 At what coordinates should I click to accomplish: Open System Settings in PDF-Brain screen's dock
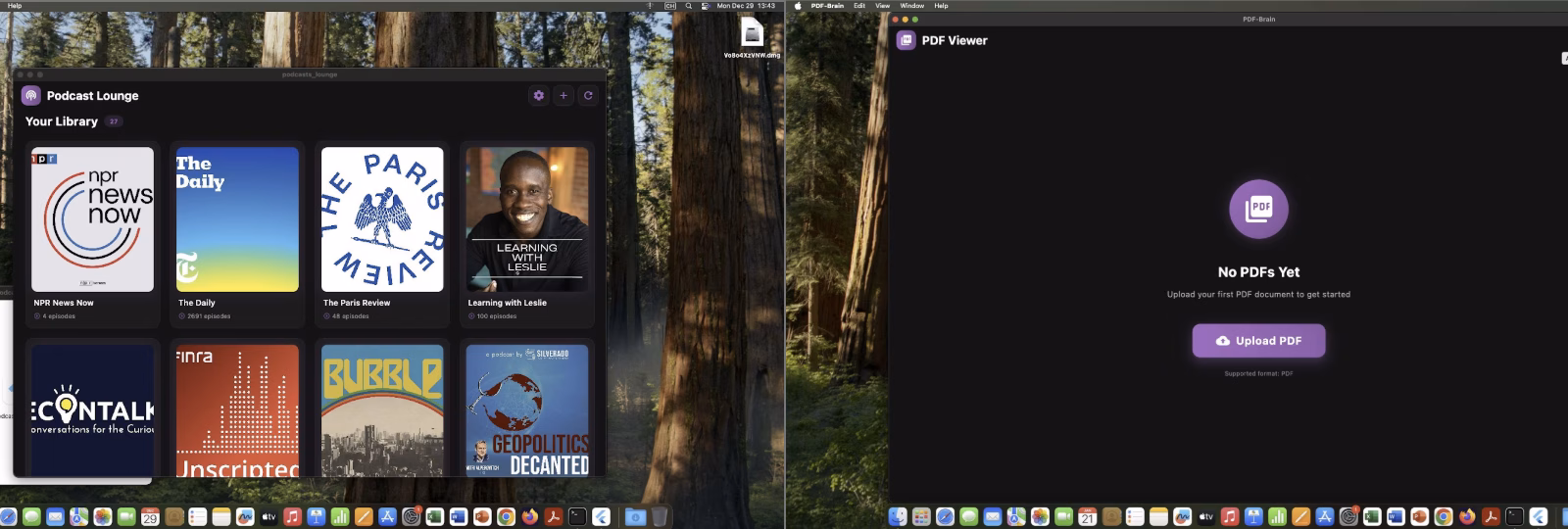click(x=1348, y=516)
